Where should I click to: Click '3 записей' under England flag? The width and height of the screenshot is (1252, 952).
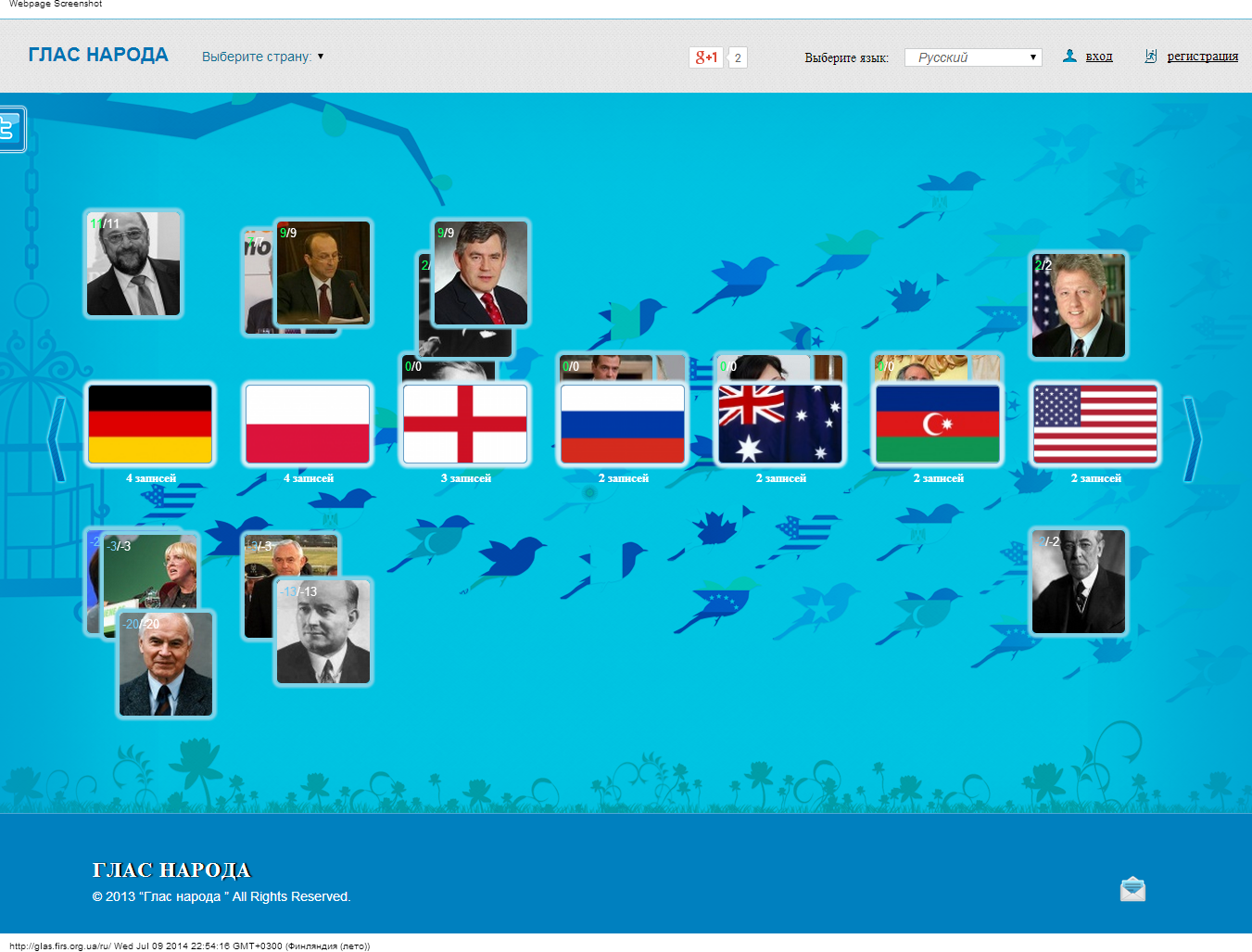click(x=466, y=478)
